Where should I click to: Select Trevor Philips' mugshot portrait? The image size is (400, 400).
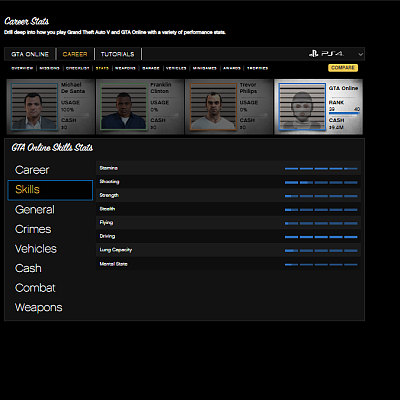pyautogui.click(x=213, y=106)
